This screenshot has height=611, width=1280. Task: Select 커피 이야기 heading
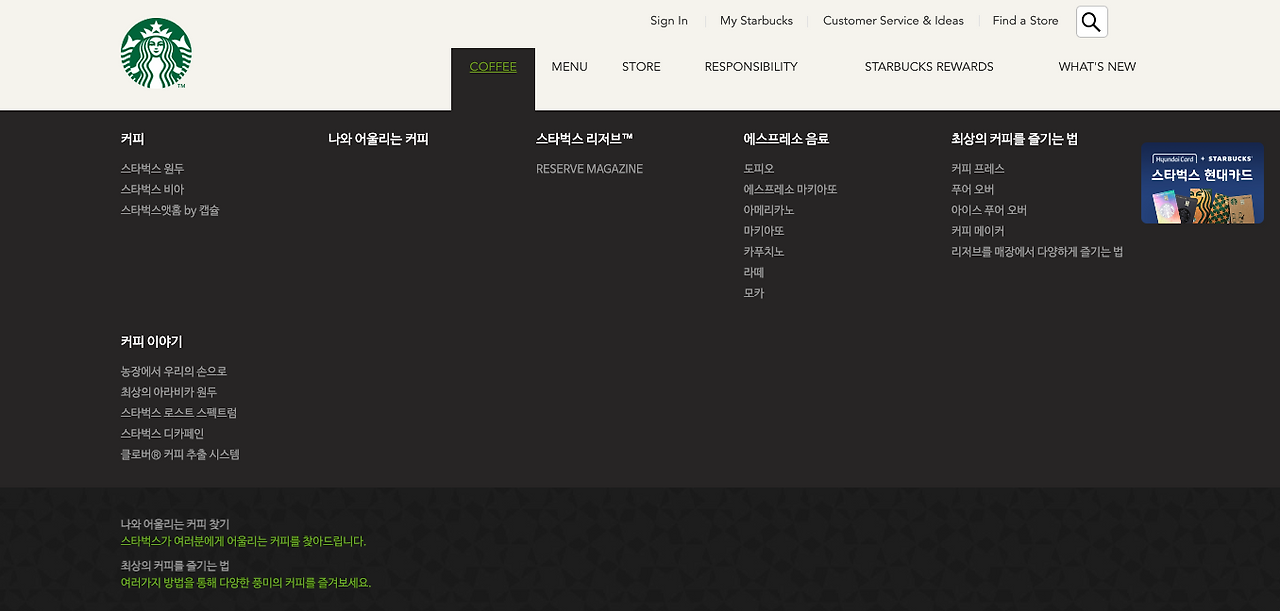click(x=151, y=342)
